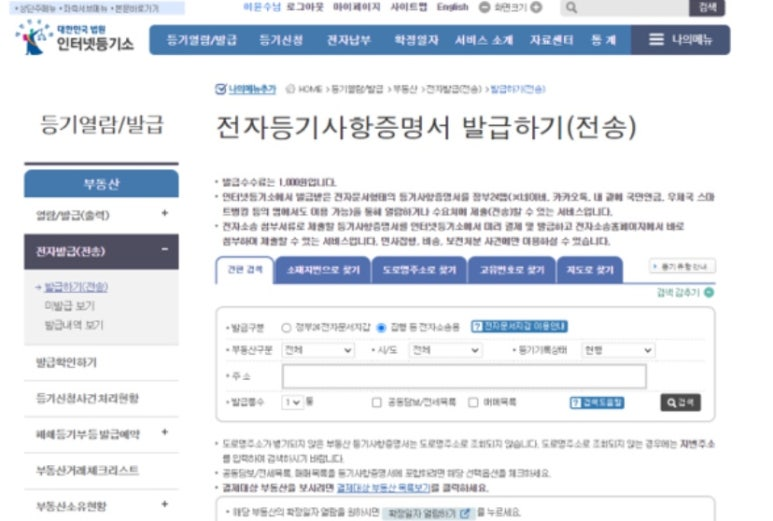This screenshot has width=773, height=521.
Task: Click 검색 감추기 round green icon
Action: 709,292
